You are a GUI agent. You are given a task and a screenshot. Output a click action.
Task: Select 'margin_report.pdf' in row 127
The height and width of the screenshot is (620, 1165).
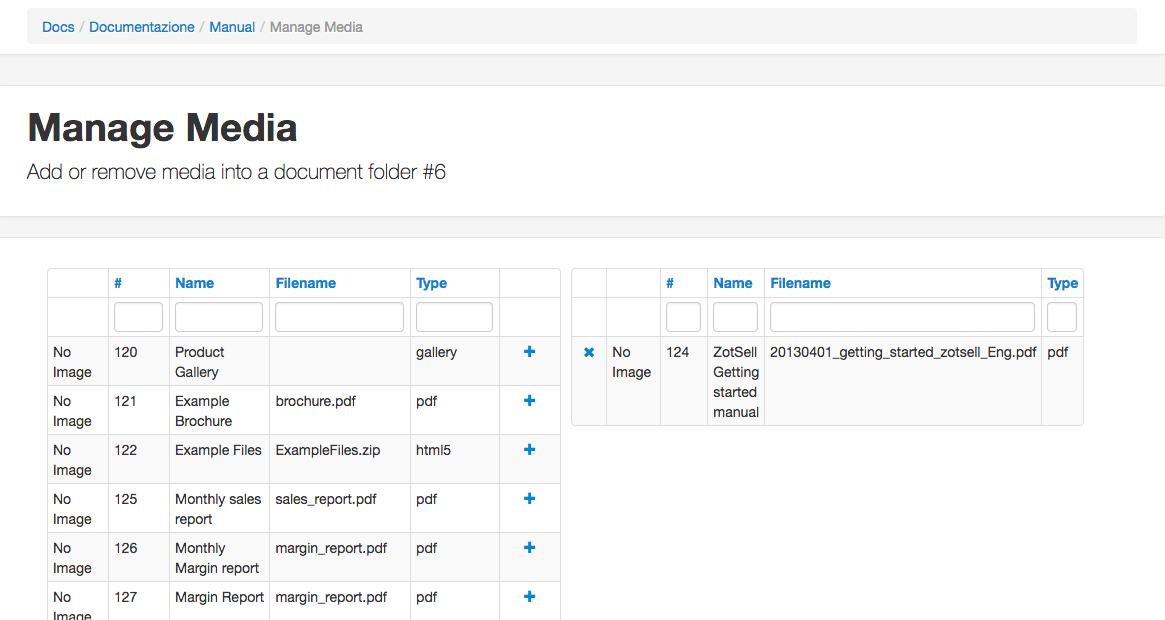click(331, 598)
